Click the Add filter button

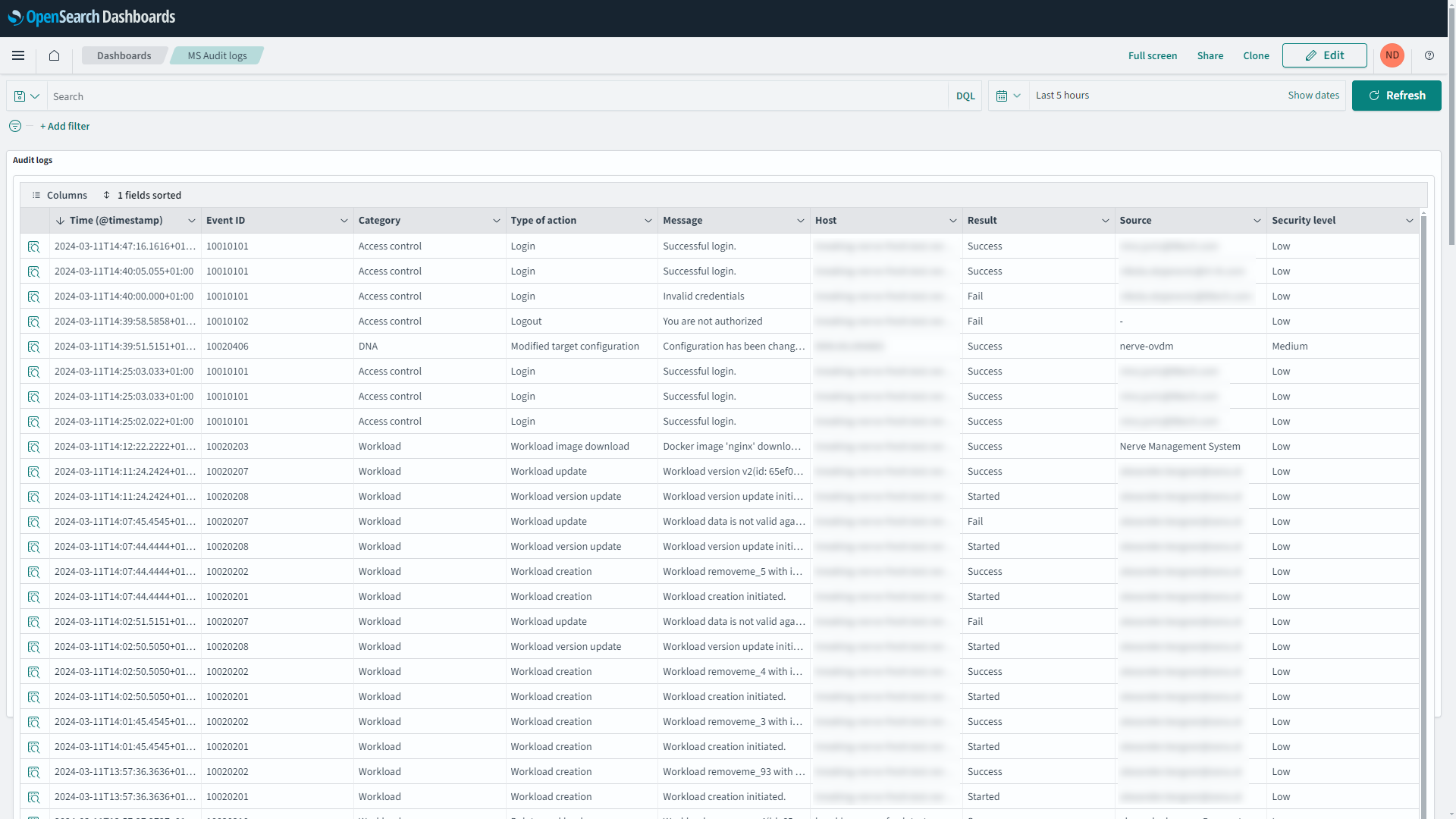coord(64,126)
